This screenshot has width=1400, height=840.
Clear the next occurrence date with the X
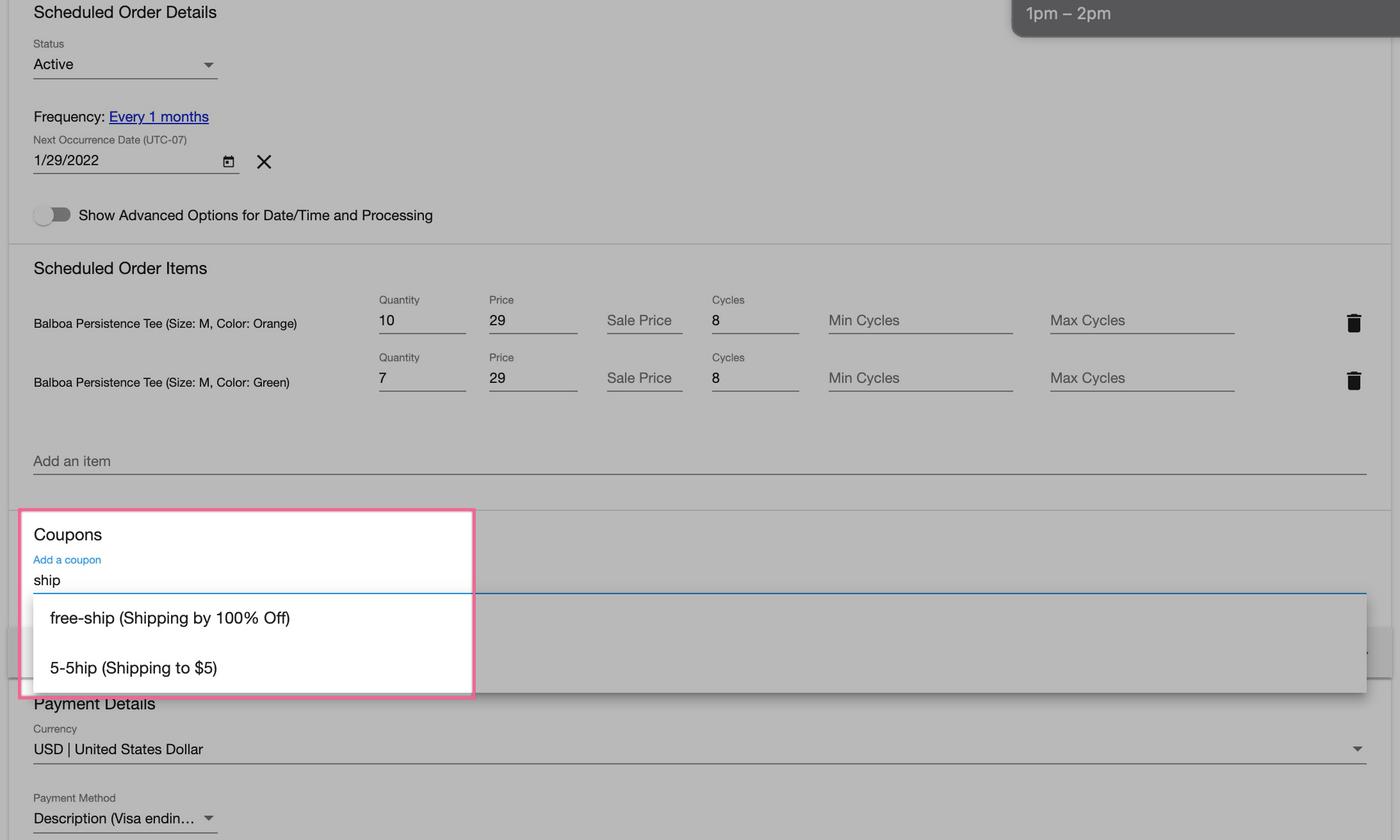coord(264,161)
